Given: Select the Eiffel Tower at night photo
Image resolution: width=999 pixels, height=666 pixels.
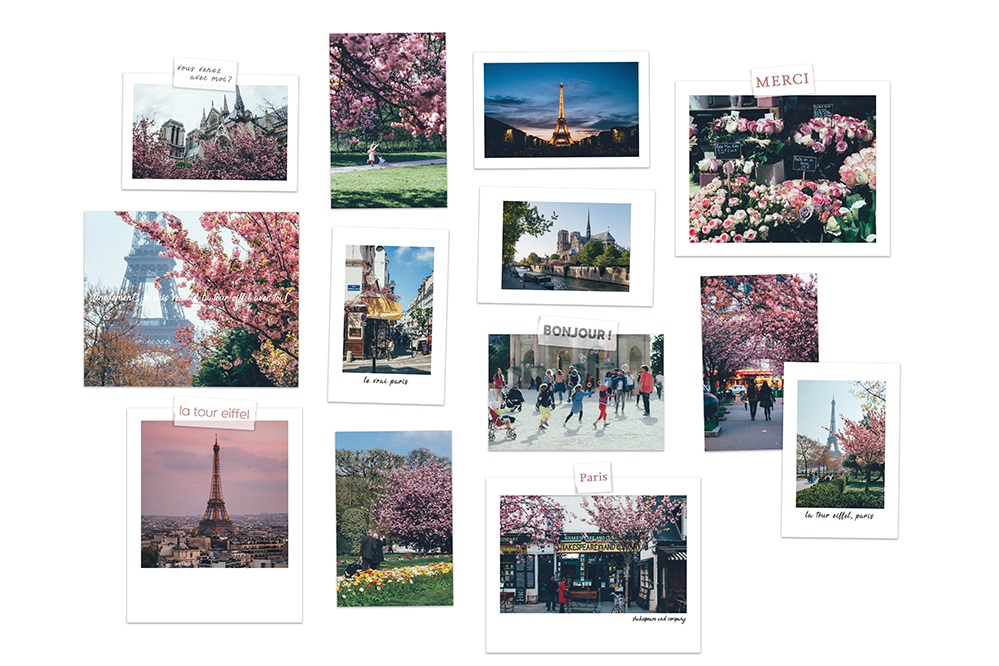Looking at the screenshot, I should coord(560,109).
